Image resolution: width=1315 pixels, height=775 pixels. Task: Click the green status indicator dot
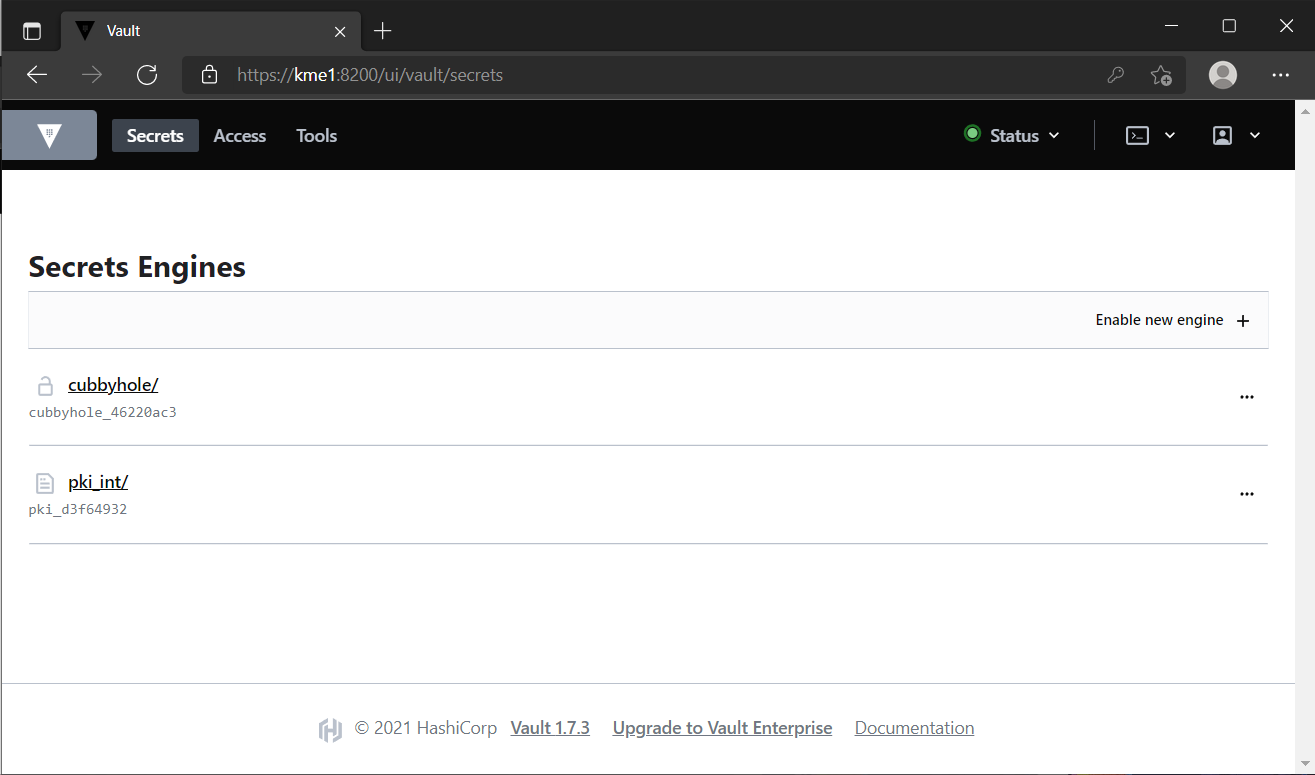pos(972,134)
